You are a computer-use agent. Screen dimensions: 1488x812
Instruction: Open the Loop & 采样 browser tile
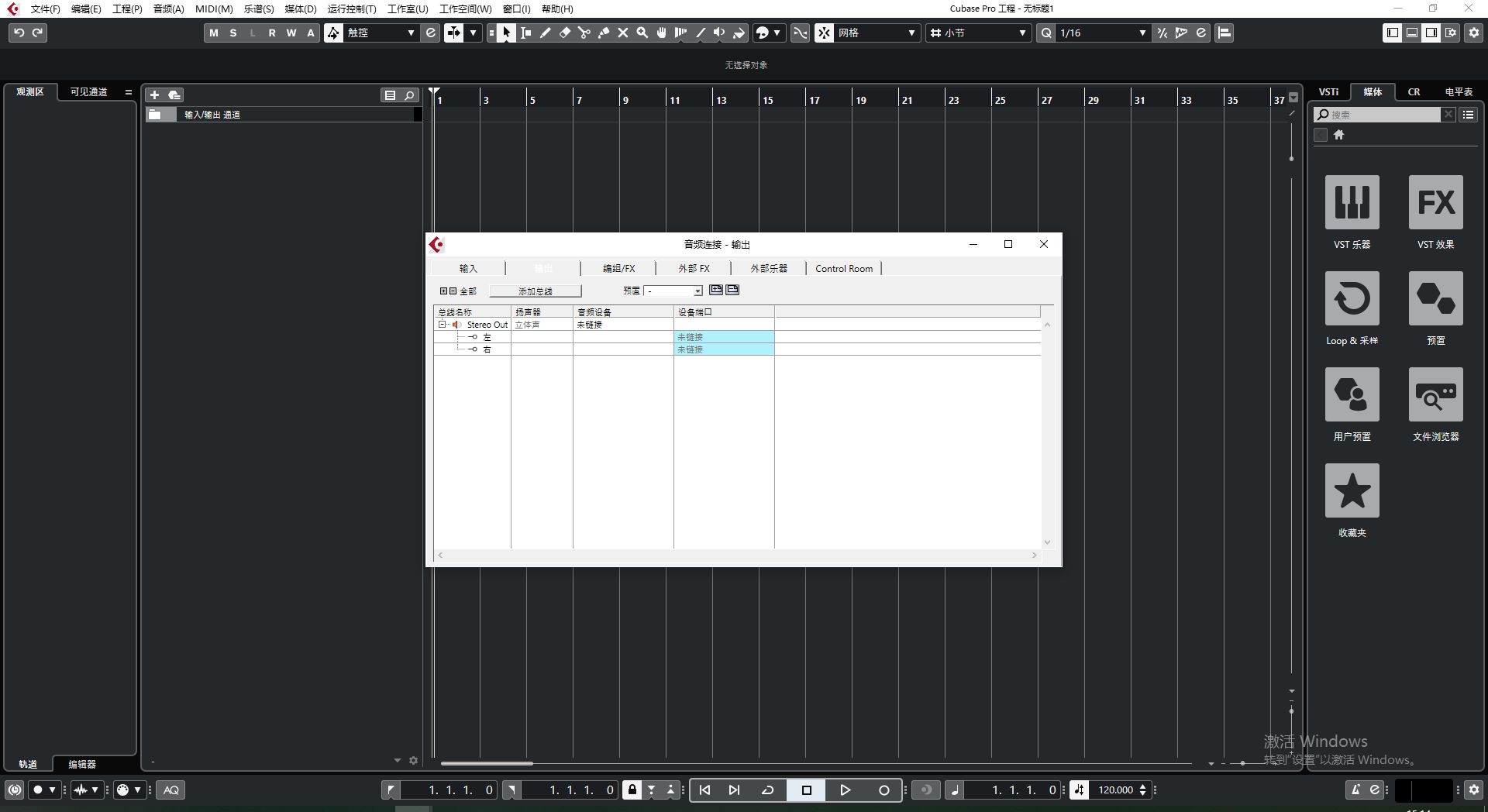tap(1352, 298)
